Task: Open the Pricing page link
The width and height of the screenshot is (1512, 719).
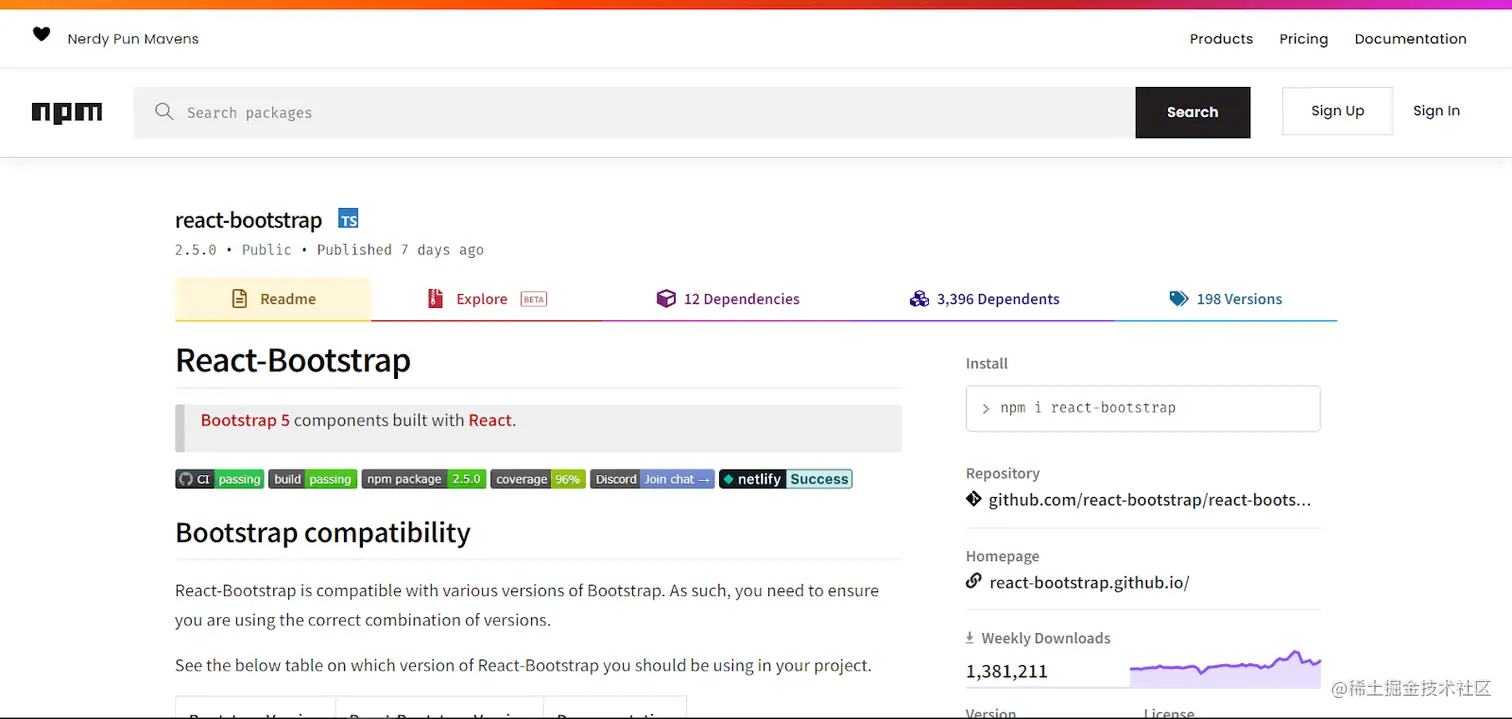Action: tap(1304, 39)
